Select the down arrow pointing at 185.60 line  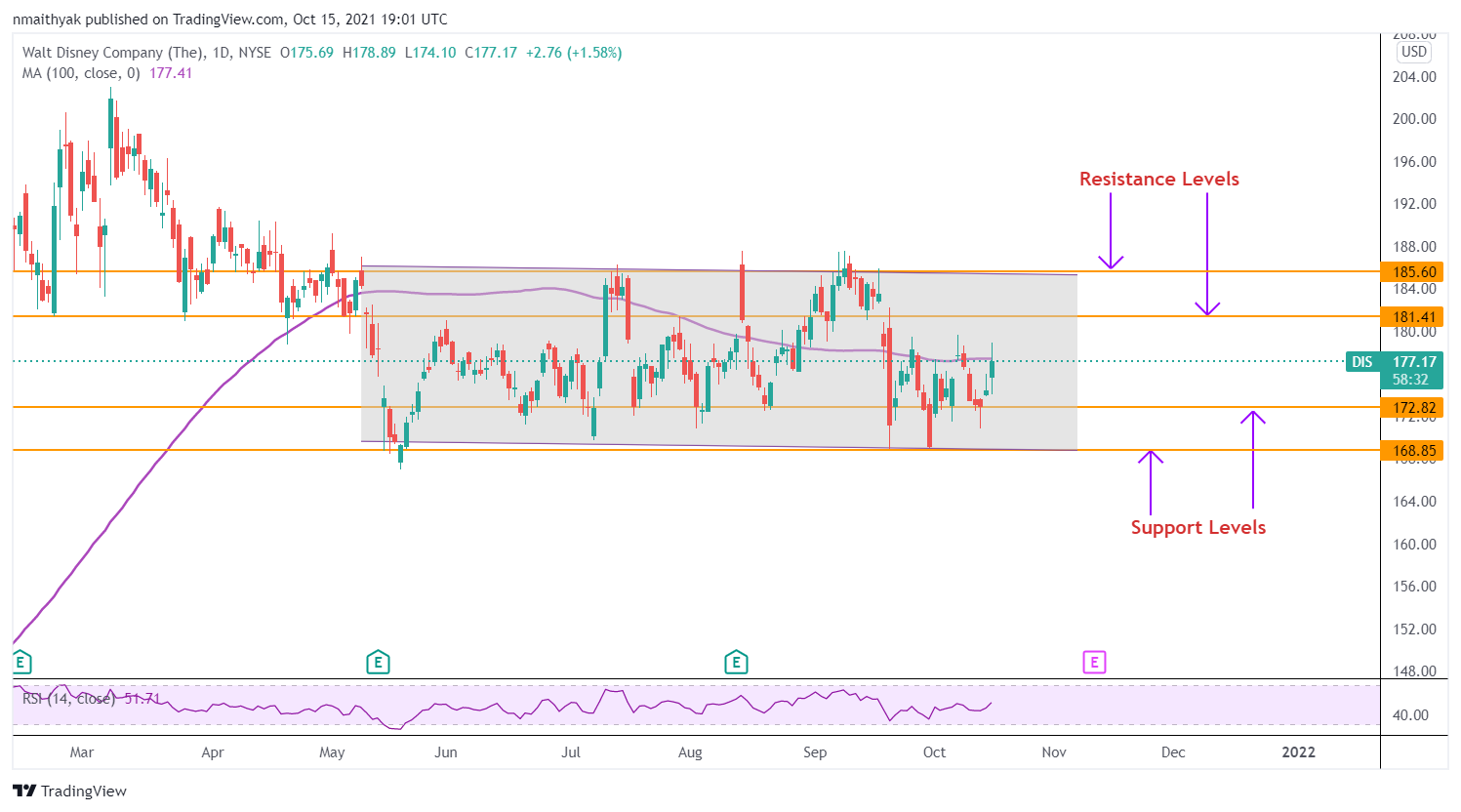point(1111,231)
